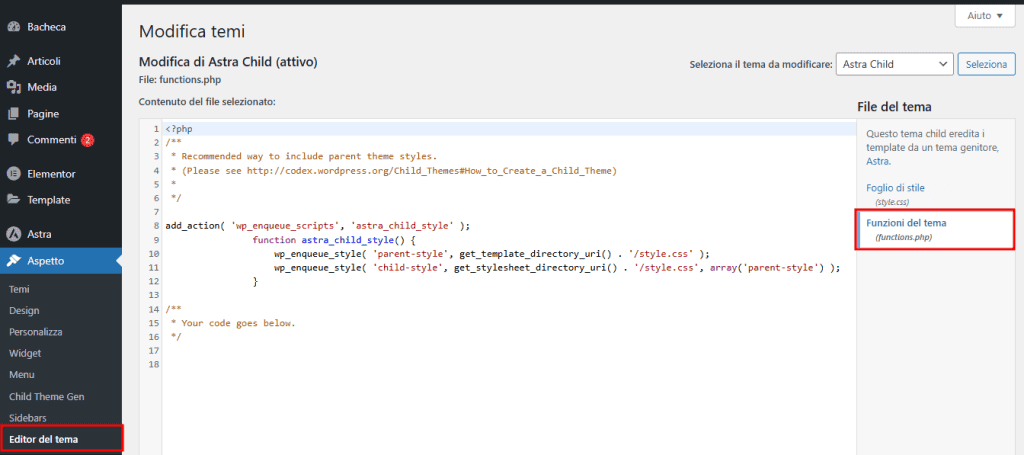Open the Menu submenu entry
This screenshot has width=1024, height=455.
(x=22, y=375)
